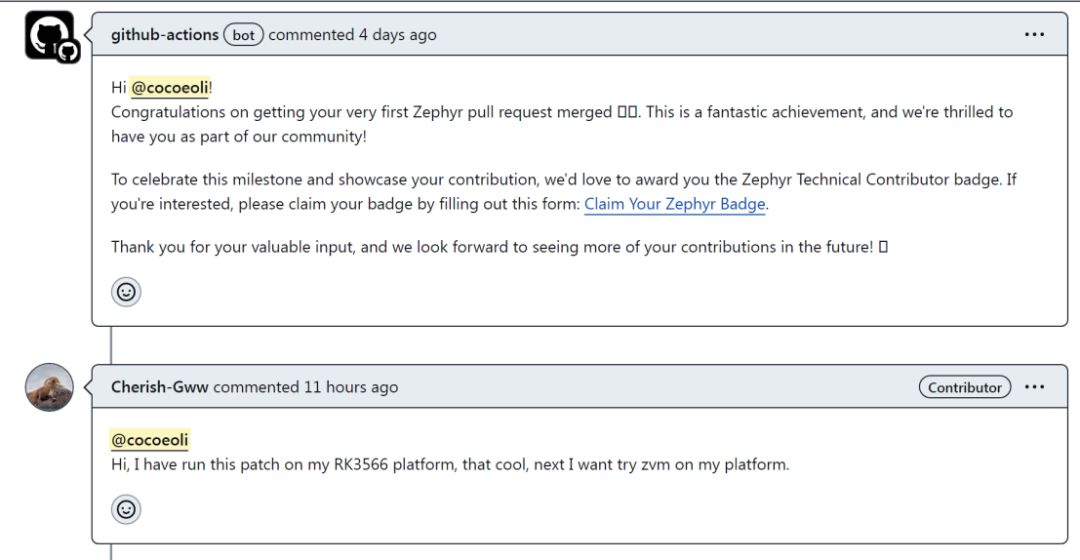Add reaction to Cherish-Gww comment
1080x560 pixels.
tap(126, 510)
